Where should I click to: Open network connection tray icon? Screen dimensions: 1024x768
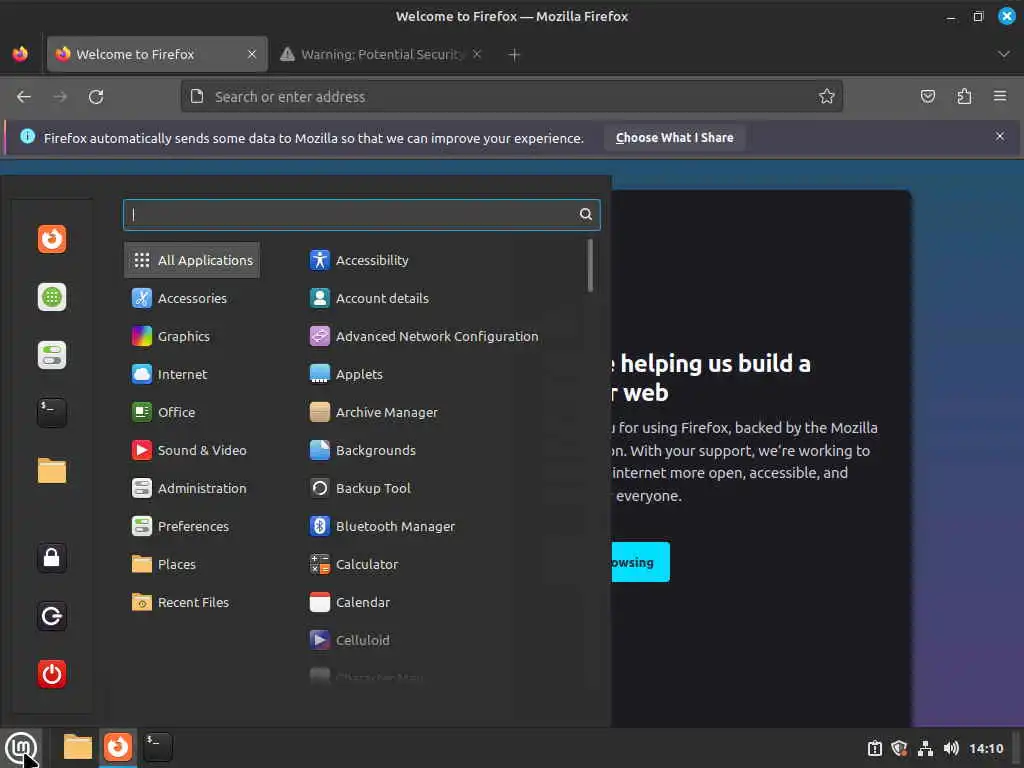tap(925, 748)
